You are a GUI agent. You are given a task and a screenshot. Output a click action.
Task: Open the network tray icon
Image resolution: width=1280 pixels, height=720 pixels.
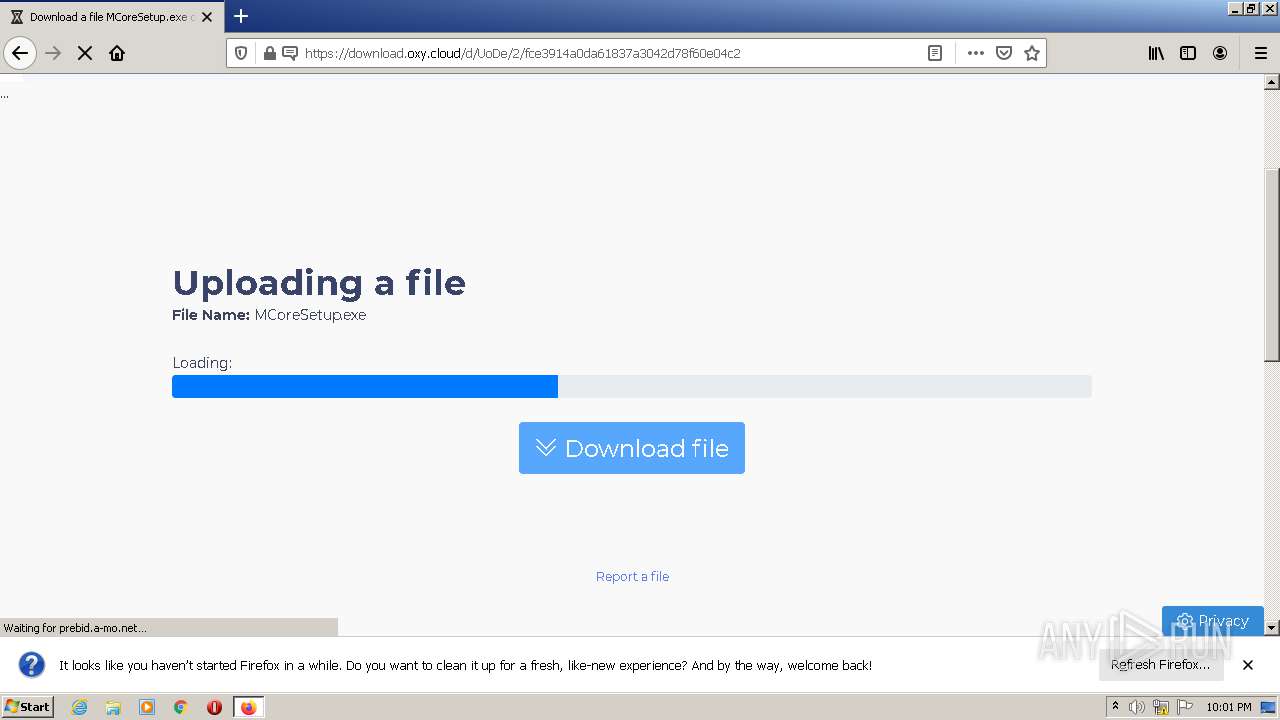[x=1161, y=707]
